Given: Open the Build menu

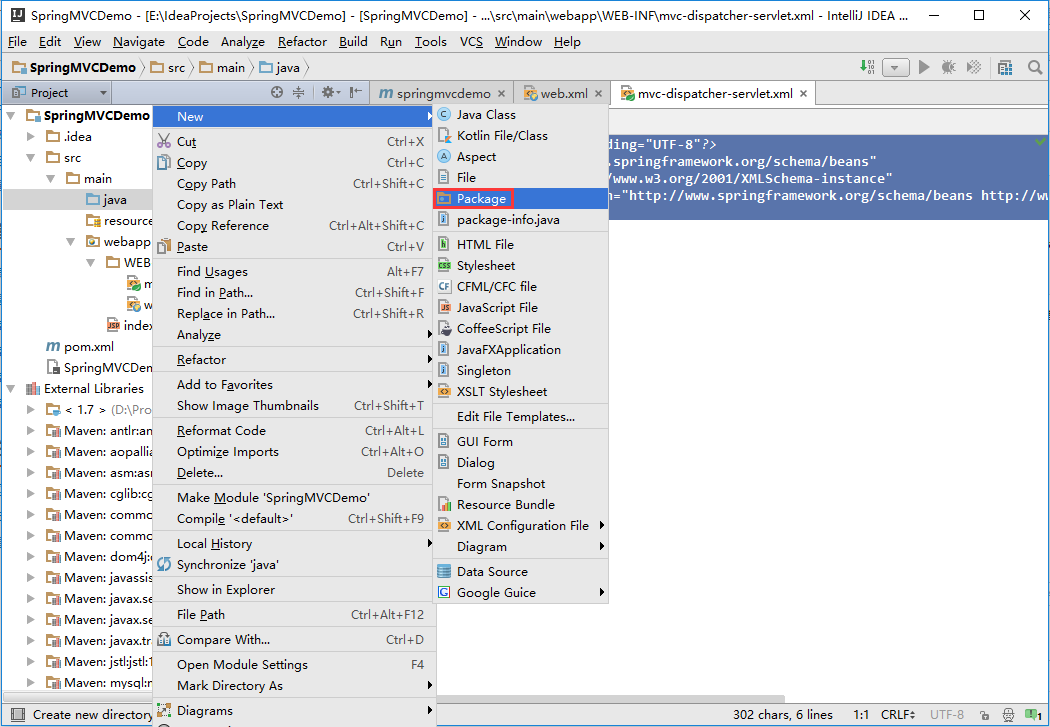Looking at the screenshot, I should [353, 42].
